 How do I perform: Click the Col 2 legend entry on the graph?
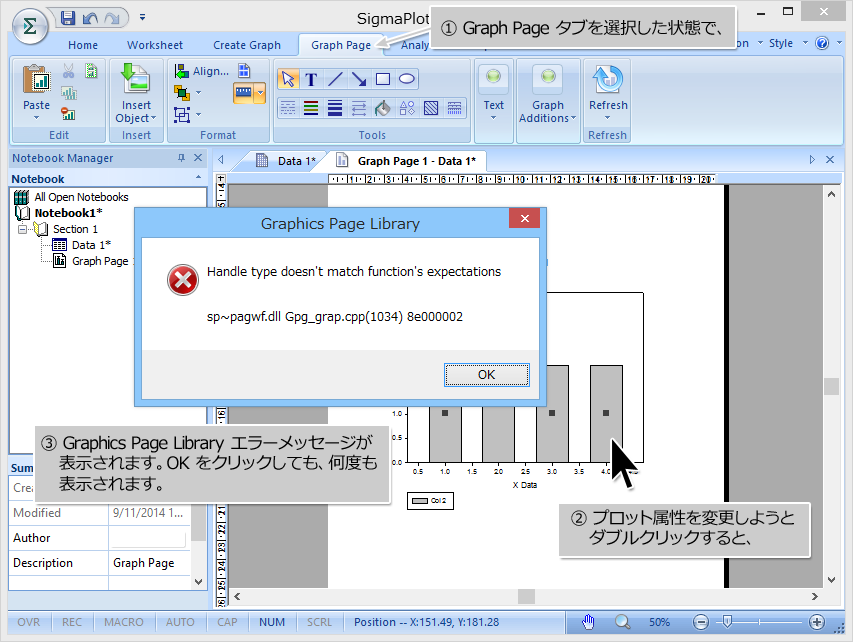(x=430, y=501)
